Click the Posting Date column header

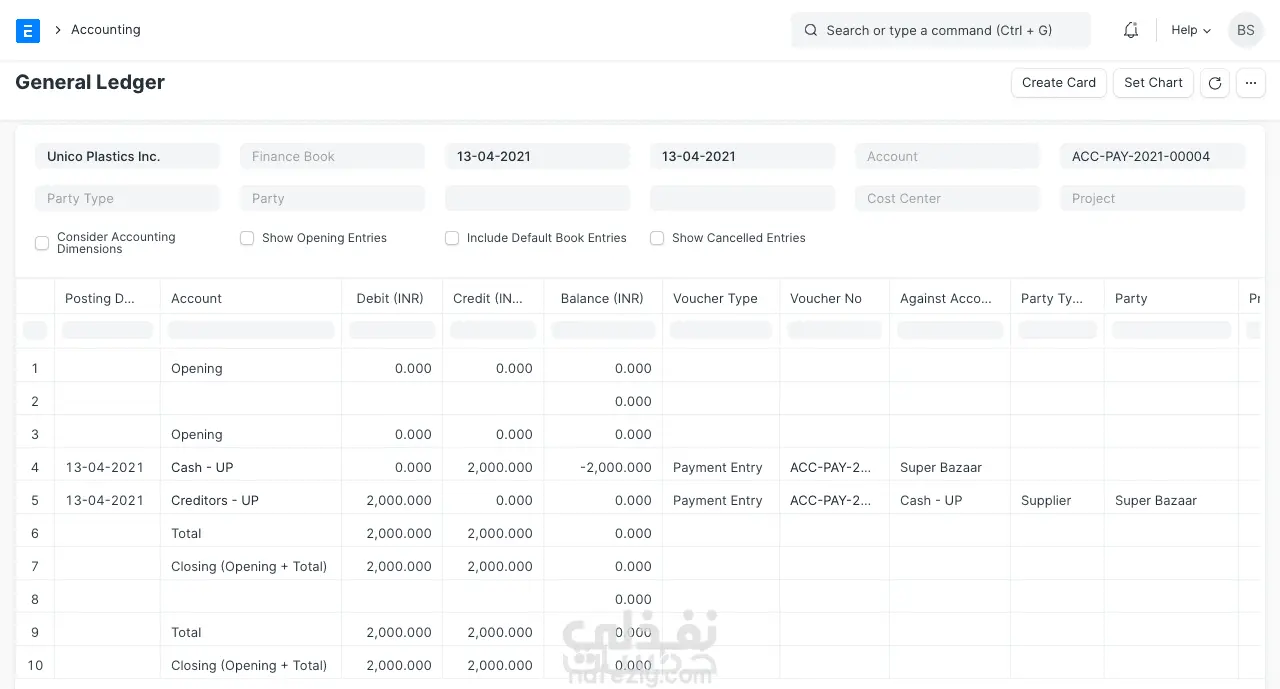point(107,298)
